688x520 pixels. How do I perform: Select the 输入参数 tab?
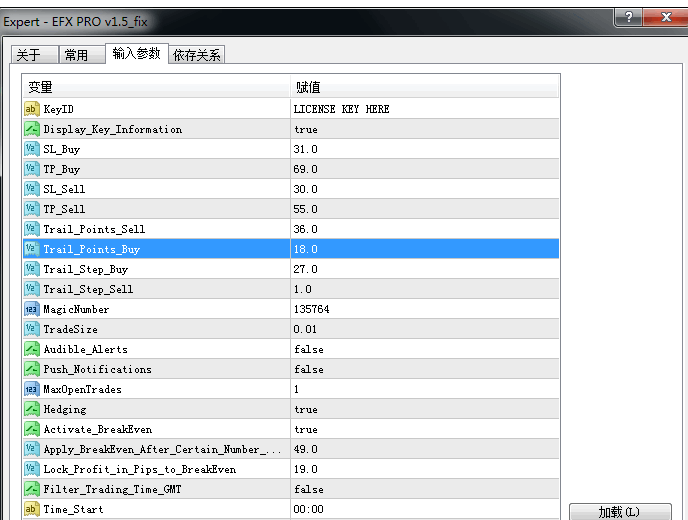pos(136,54)
